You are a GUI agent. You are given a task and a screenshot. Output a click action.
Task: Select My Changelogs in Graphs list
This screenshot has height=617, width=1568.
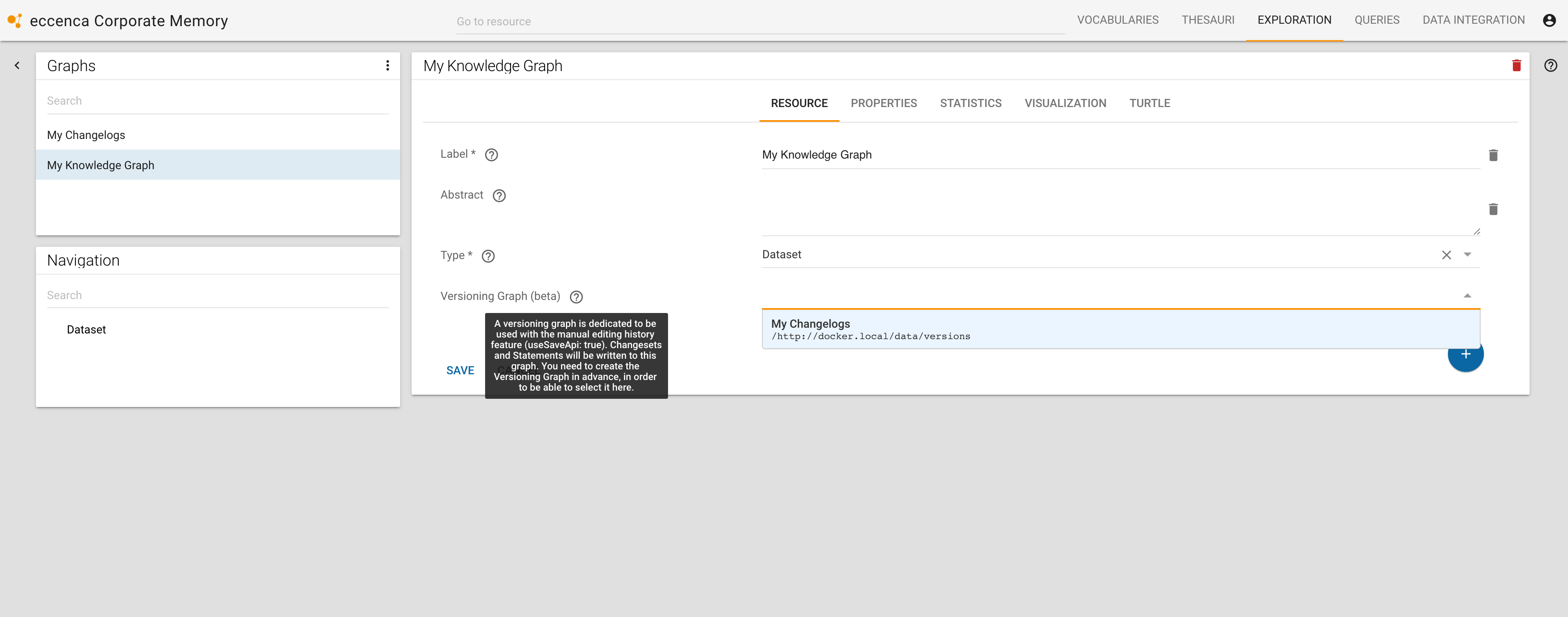click(x=87, y=135)
